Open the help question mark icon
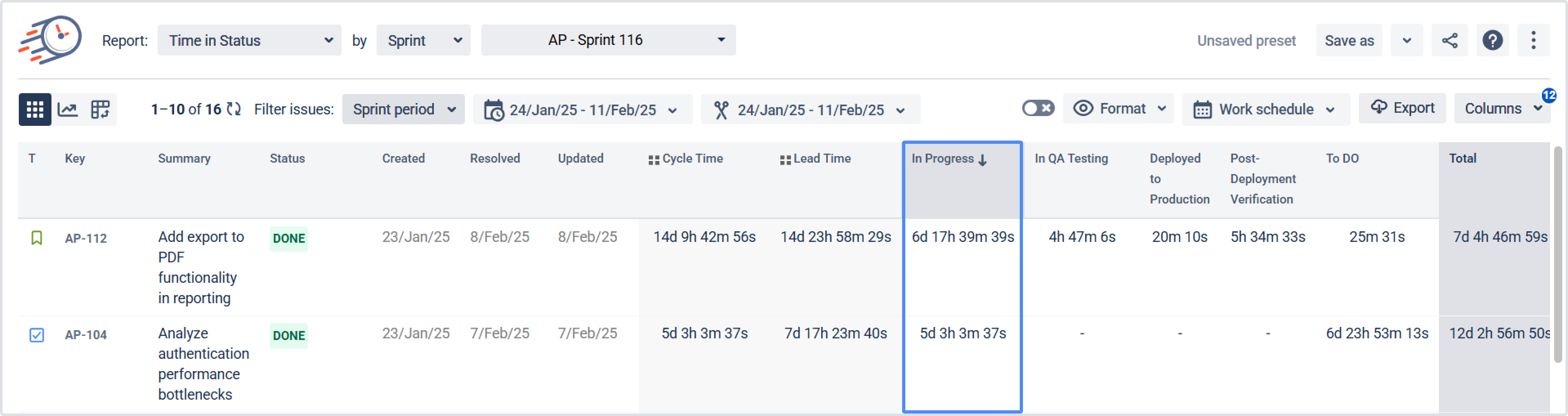 1492,41
